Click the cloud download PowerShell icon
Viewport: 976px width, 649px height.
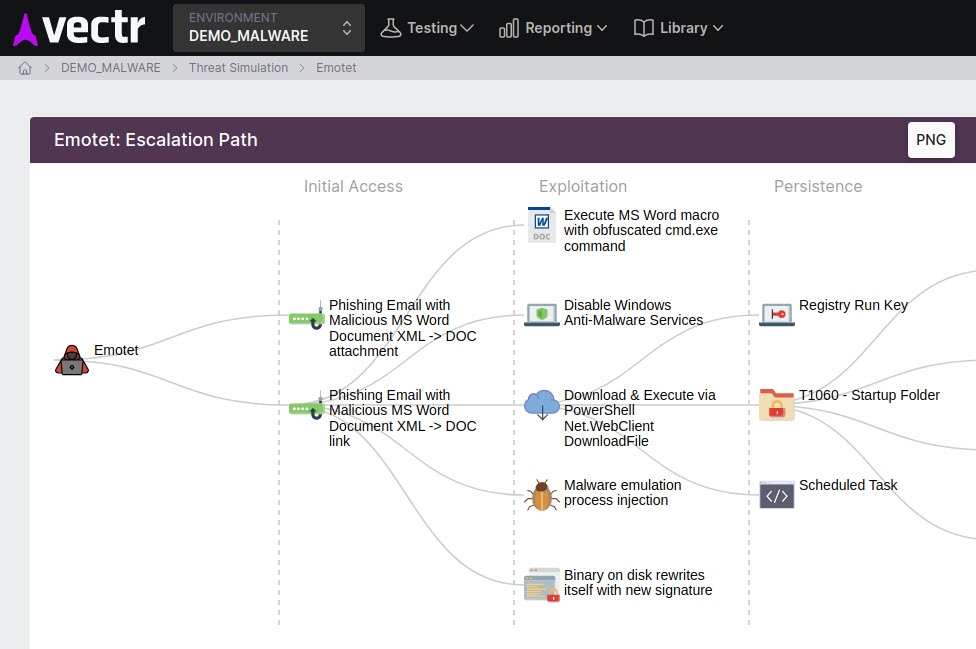[542, 405]
